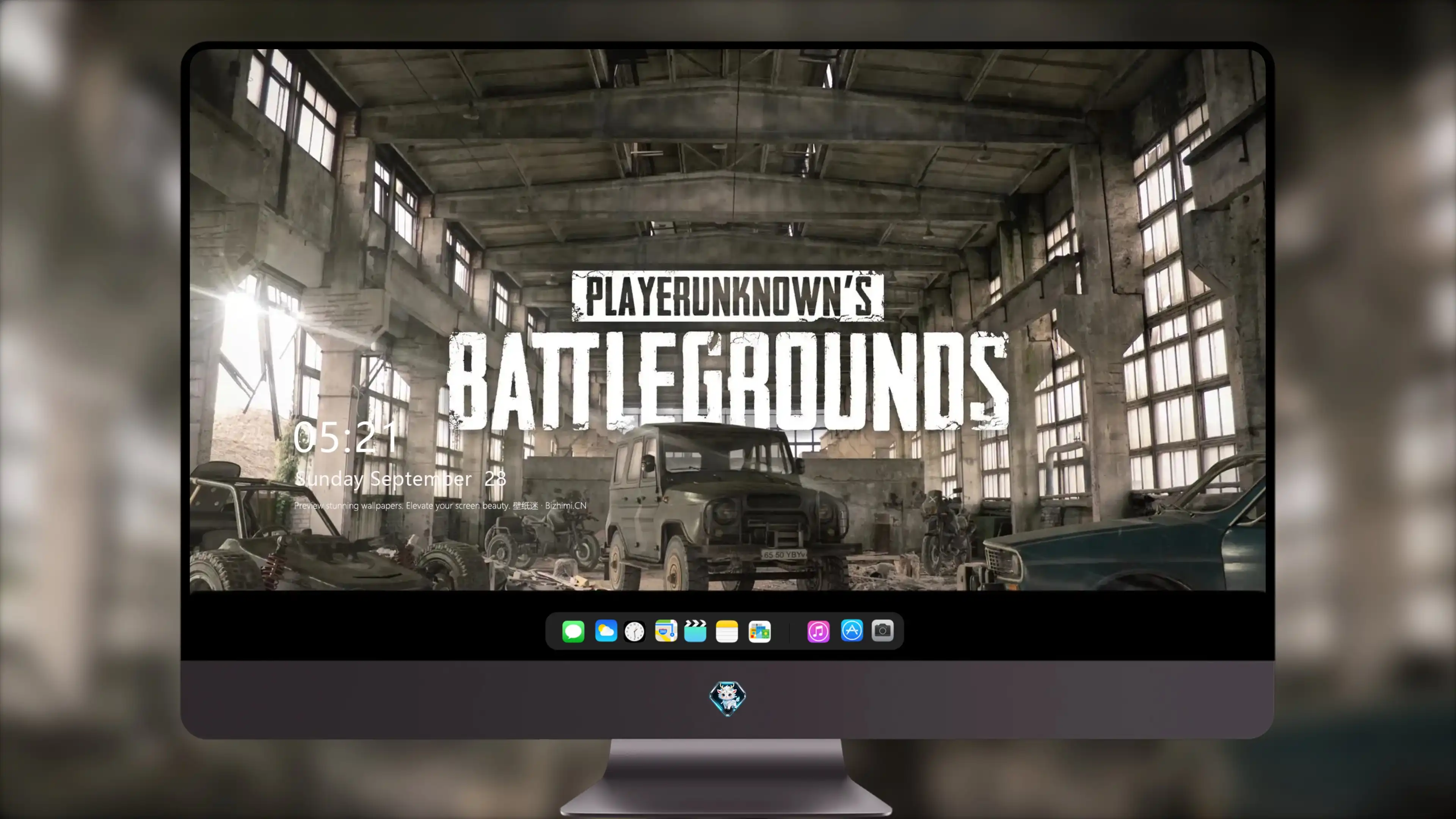Click the BATTLEGROUNDS logo text
This screenshot has width=1456, height=819.
[x=728, y=381]
